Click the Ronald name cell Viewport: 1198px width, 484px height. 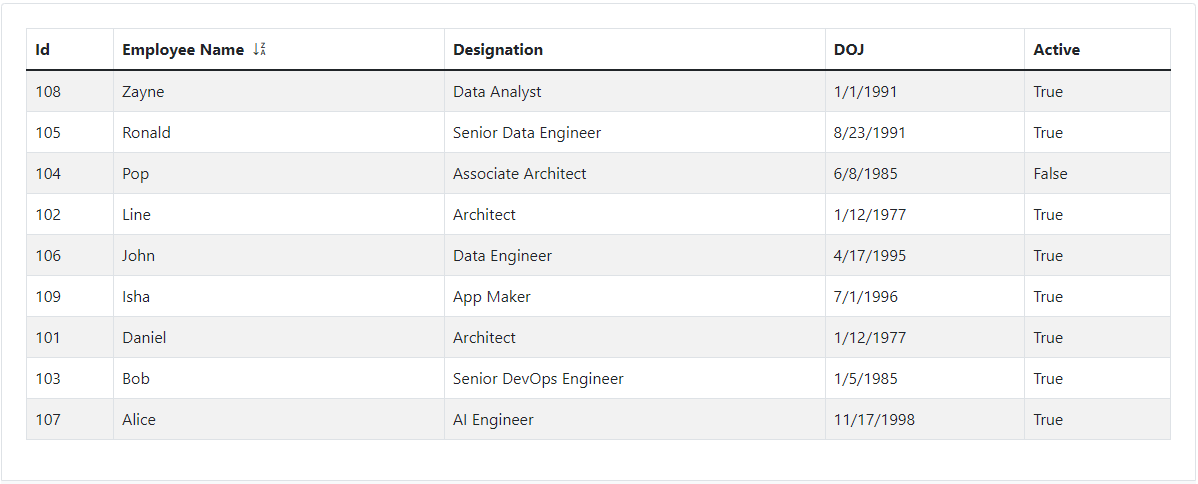click(146, 132)
